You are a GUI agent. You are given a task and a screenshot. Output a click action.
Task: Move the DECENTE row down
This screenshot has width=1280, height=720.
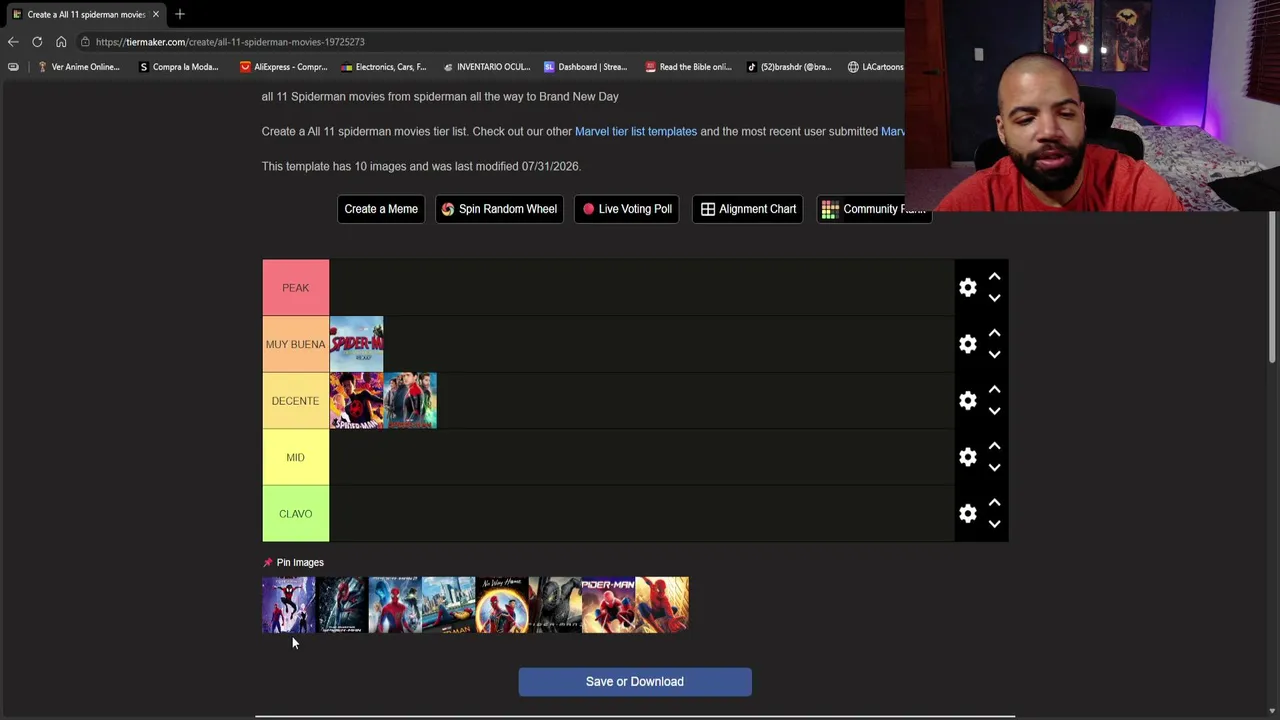pos(994,411)
